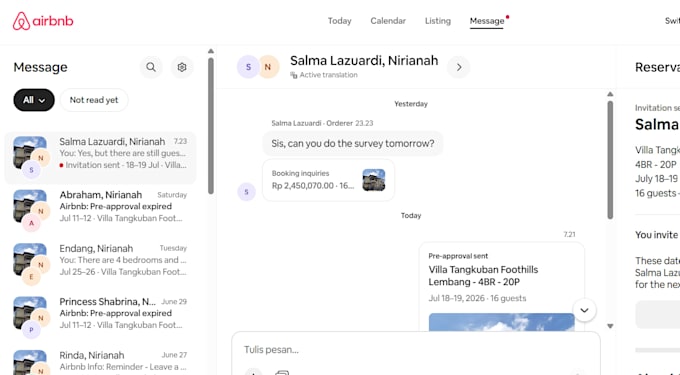
Task: Click the conversation scrollbar thumb
Action: click(x=610, y=160)
